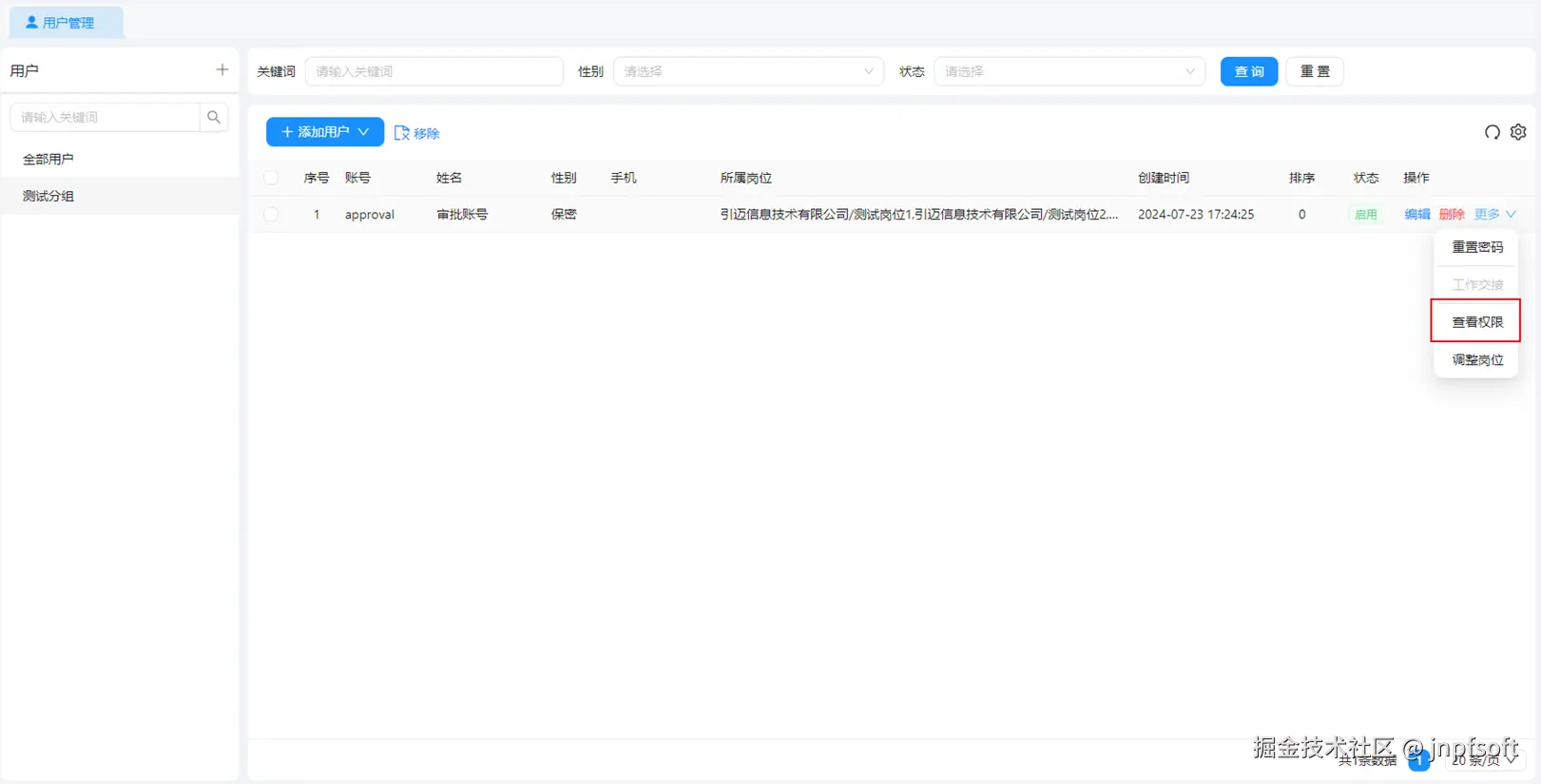This screenshot has width=1541, height=784.
Task: Open the table settings gear icon
Action: pos(1518,132)
